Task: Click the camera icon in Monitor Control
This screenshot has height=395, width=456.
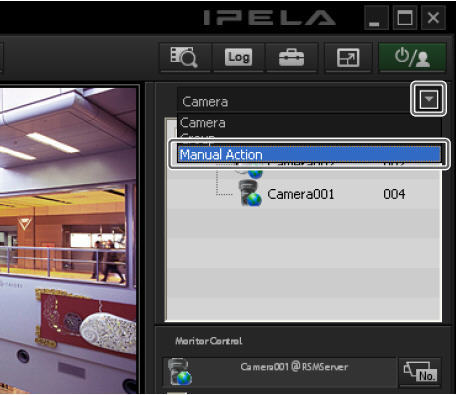Action: (180, 372)
